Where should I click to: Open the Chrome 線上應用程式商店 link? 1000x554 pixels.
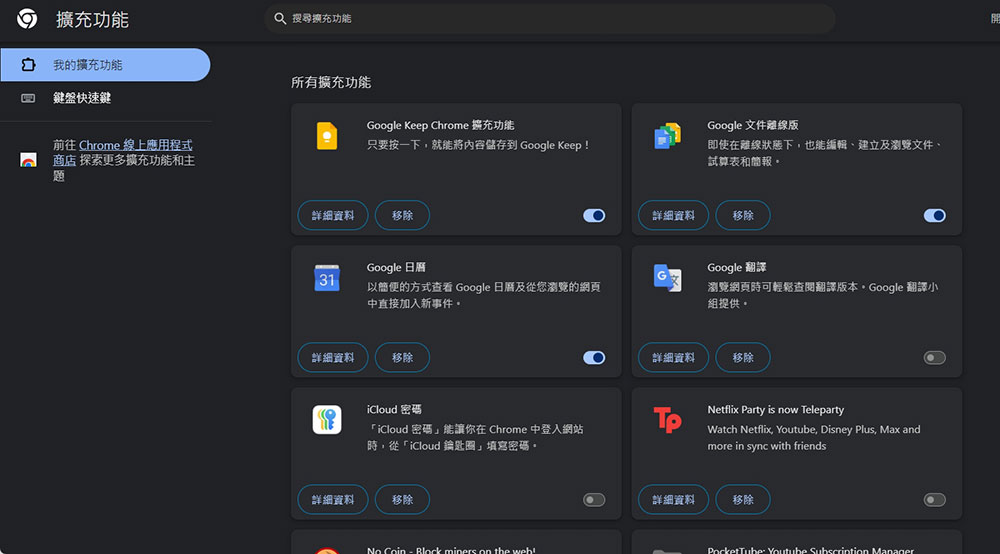pos(122,152)
